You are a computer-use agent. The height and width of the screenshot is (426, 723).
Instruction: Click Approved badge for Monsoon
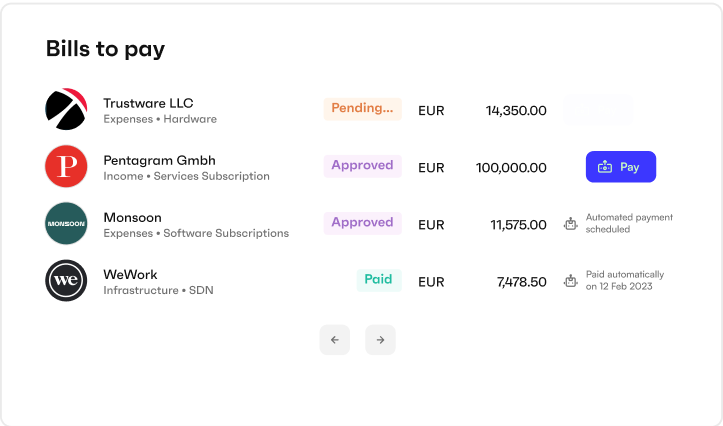click(x=362, y=223)
